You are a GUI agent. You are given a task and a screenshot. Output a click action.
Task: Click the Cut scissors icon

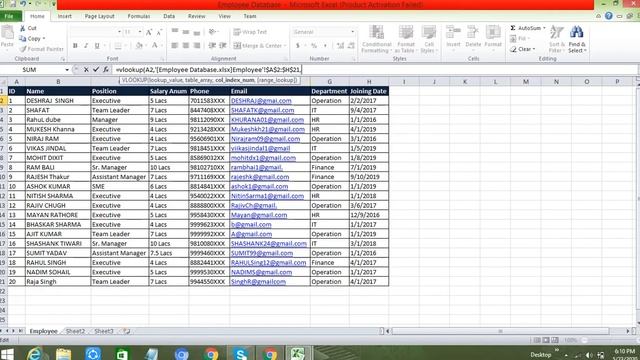click(23, 28)
